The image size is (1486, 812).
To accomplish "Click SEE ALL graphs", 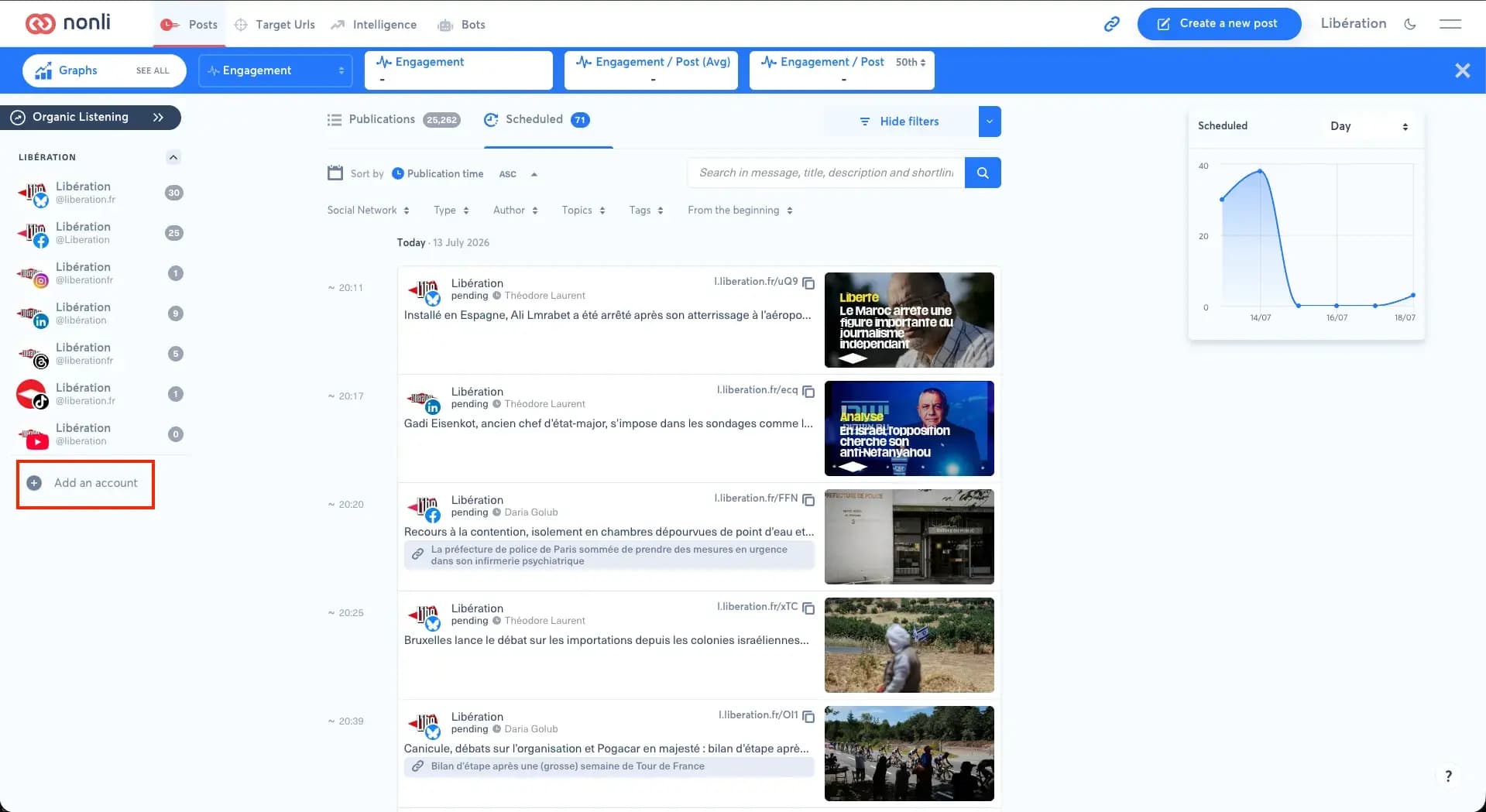I will (x=153, y=70).
